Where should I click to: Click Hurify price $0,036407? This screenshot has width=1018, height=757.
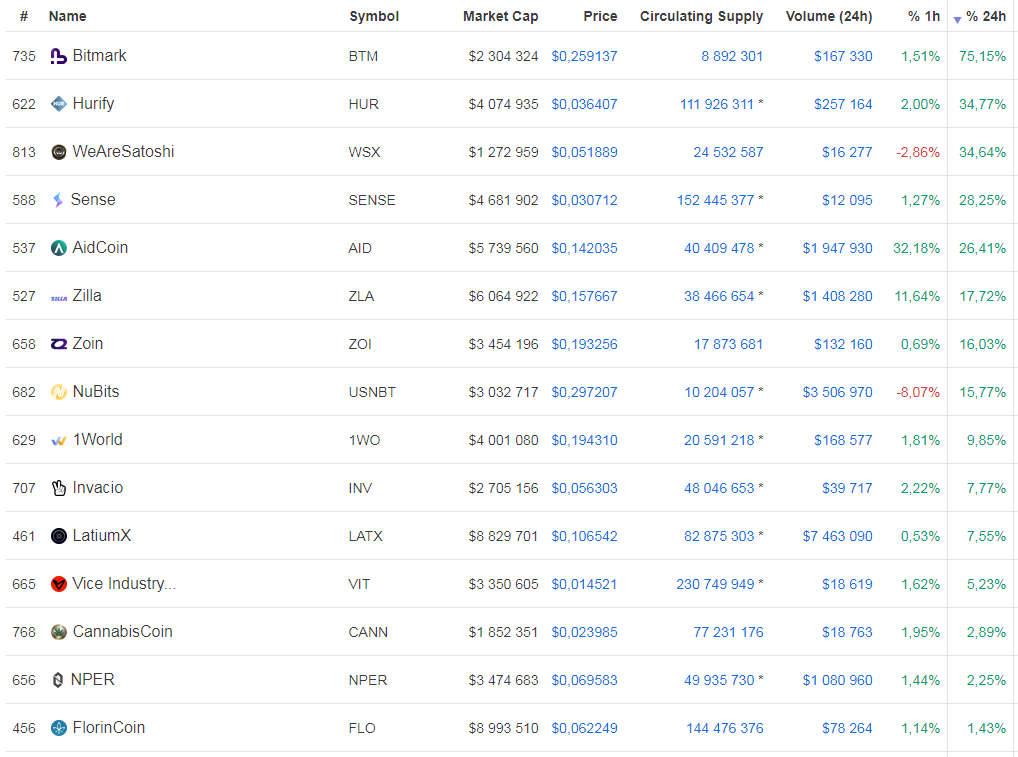pos(584,105)
